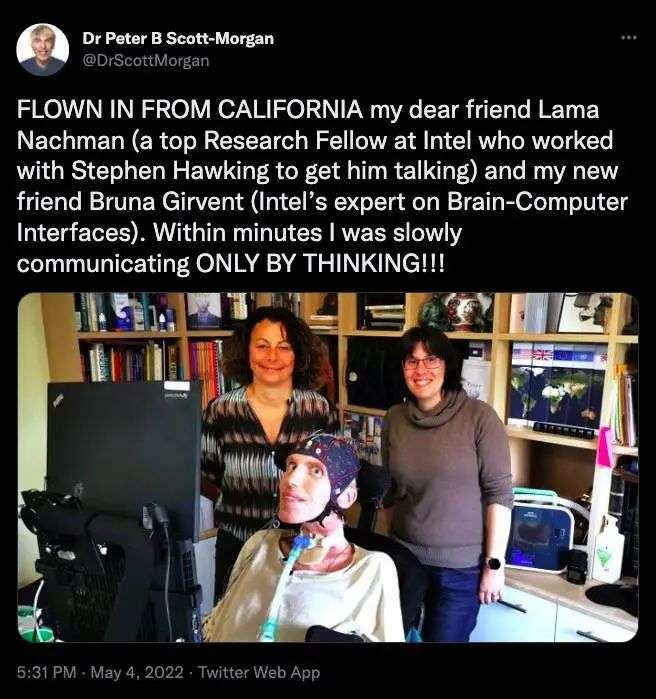Click the May 4, 2022 date
Image resolution: width=656 pixels, height=699 pixels.
tap(137, 672)
